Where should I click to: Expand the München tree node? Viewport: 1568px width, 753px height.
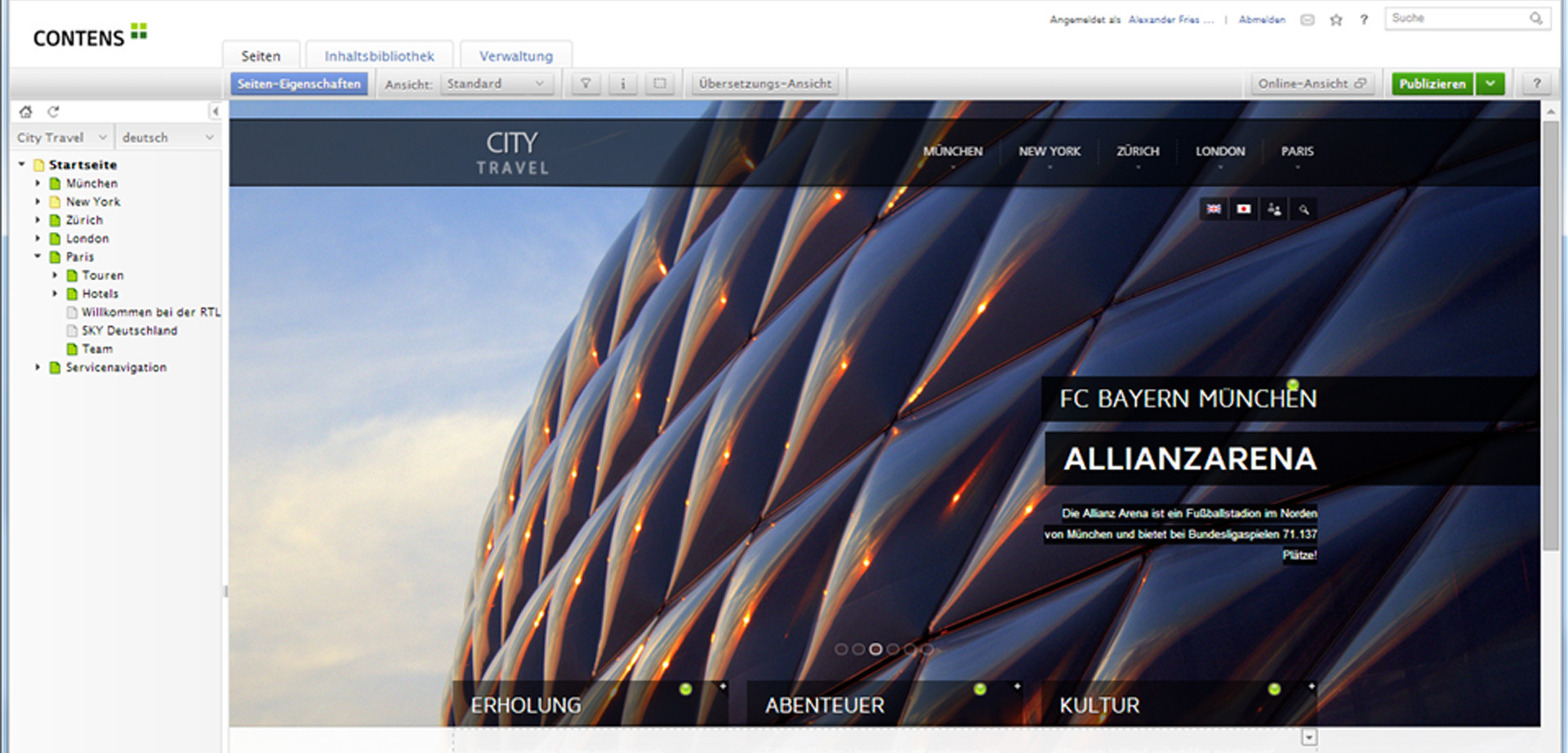click(x=38, y=183)
